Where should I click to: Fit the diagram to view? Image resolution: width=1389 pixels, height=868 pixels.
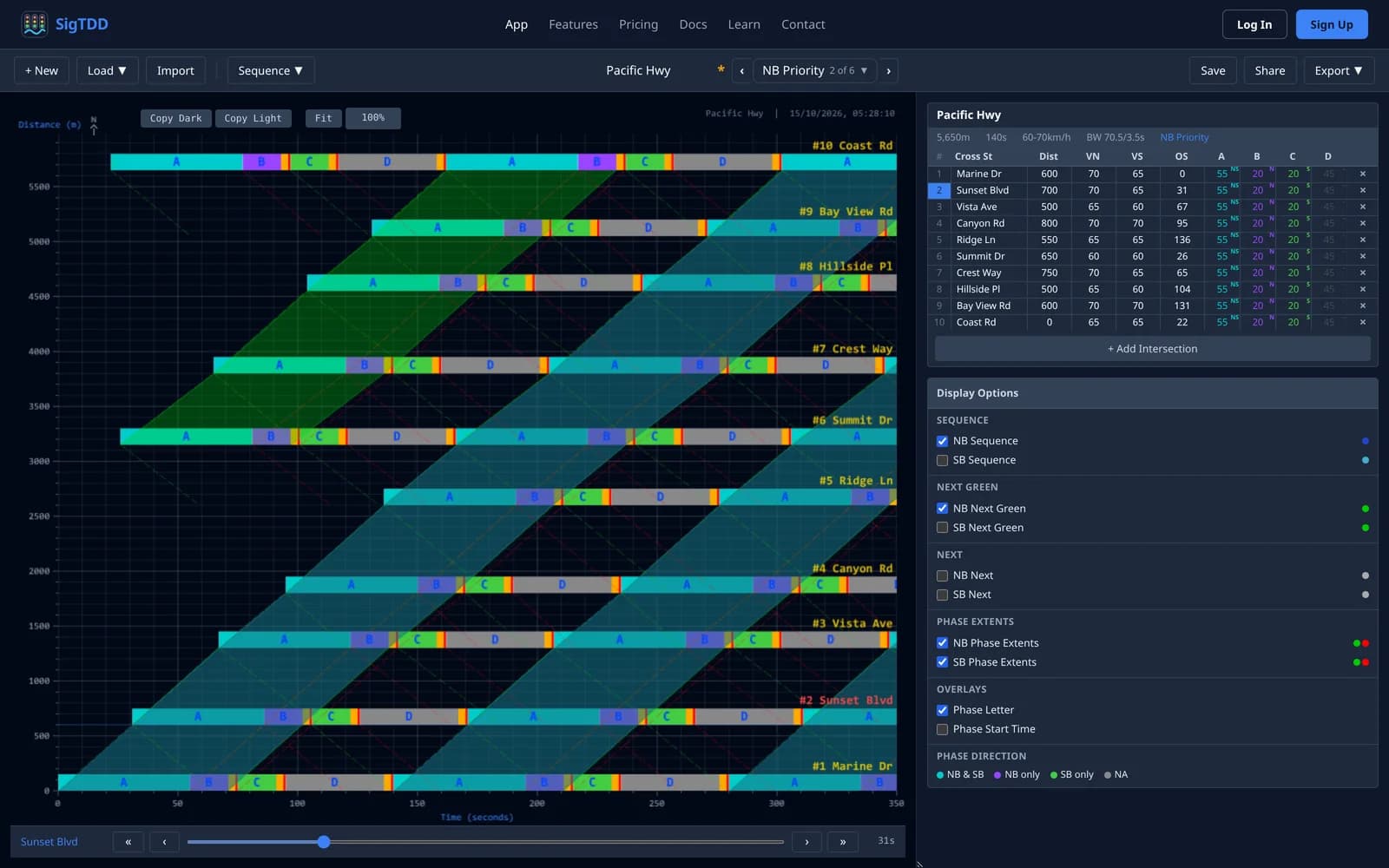pyautogui.click(x=323, y=118)
